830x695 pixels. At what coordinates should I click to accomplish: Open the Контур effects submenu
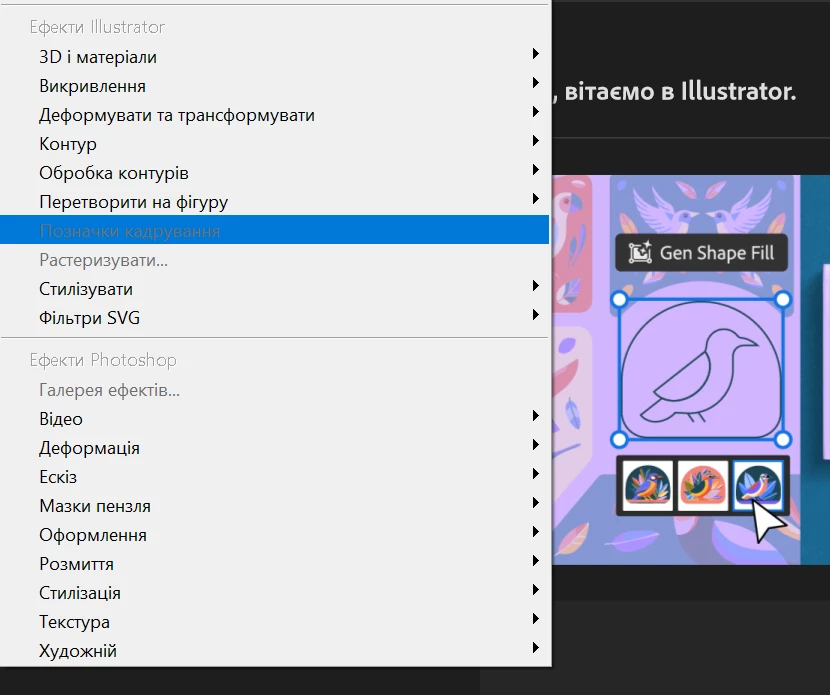(x=275, y=144)
